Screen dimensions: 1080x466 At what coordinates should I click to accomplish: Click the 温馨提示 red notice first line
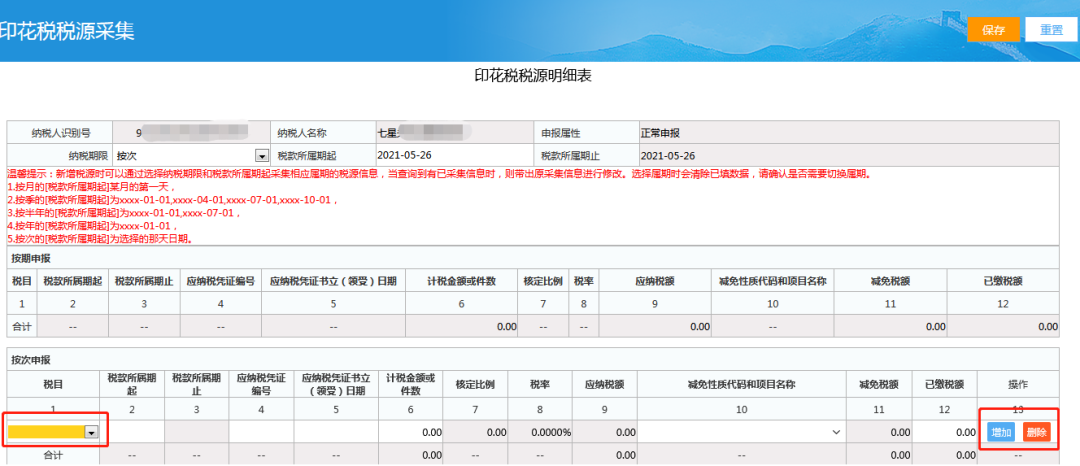coord(439,173)
